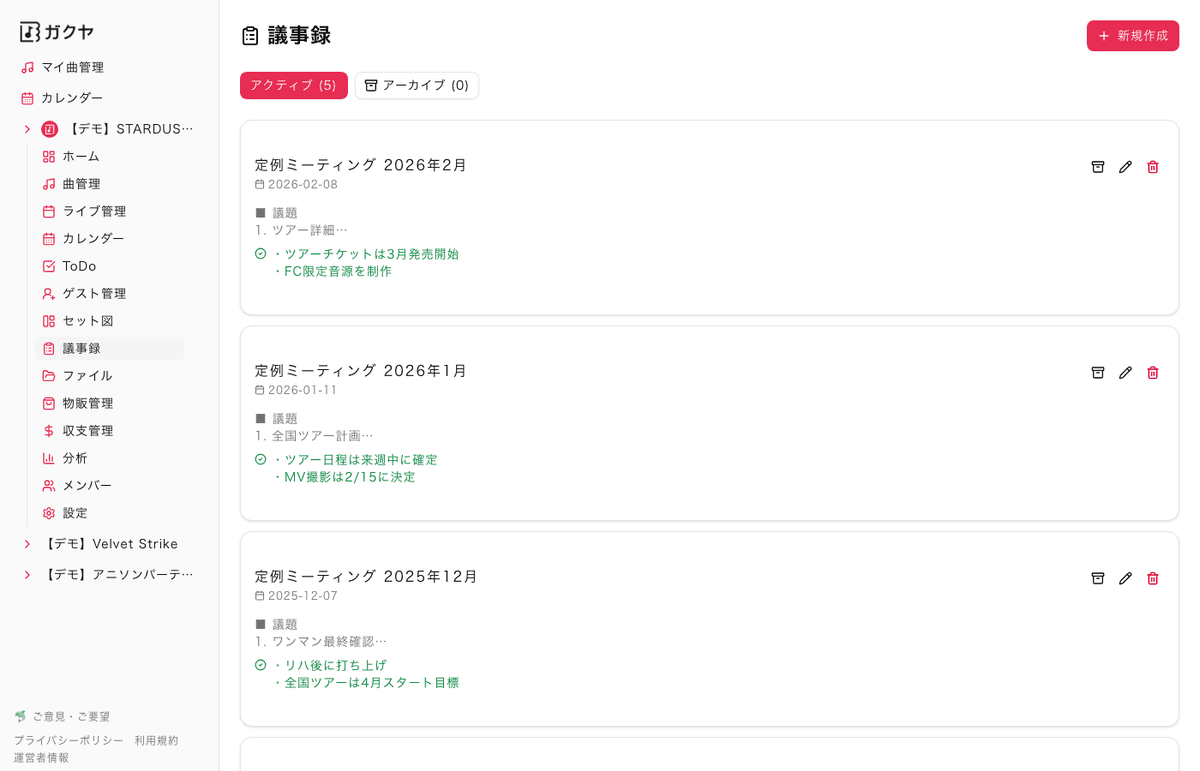Edit the 定例ミーティング 2026年1月 minutes
This screenshot has width=1200, height=771.
(x=1125, y=372)
